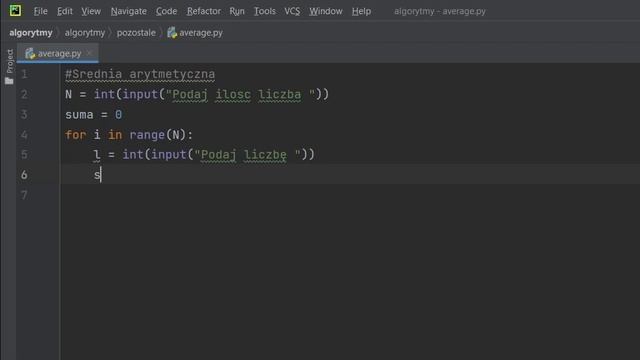This screenshot has width=640, height=360.
Task: Open the Refactor menu
Action: (x=204, y=11)
